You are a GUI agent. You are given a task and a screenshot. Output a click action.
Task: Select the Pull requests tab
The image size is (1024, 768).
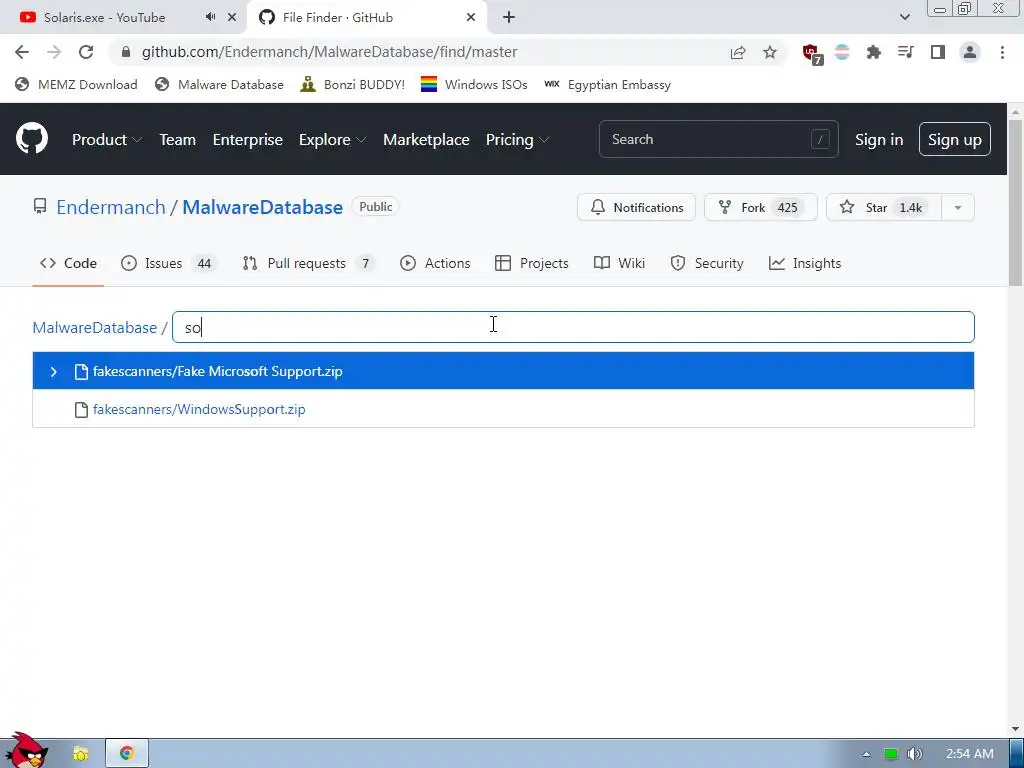click(x=308, y=263)
